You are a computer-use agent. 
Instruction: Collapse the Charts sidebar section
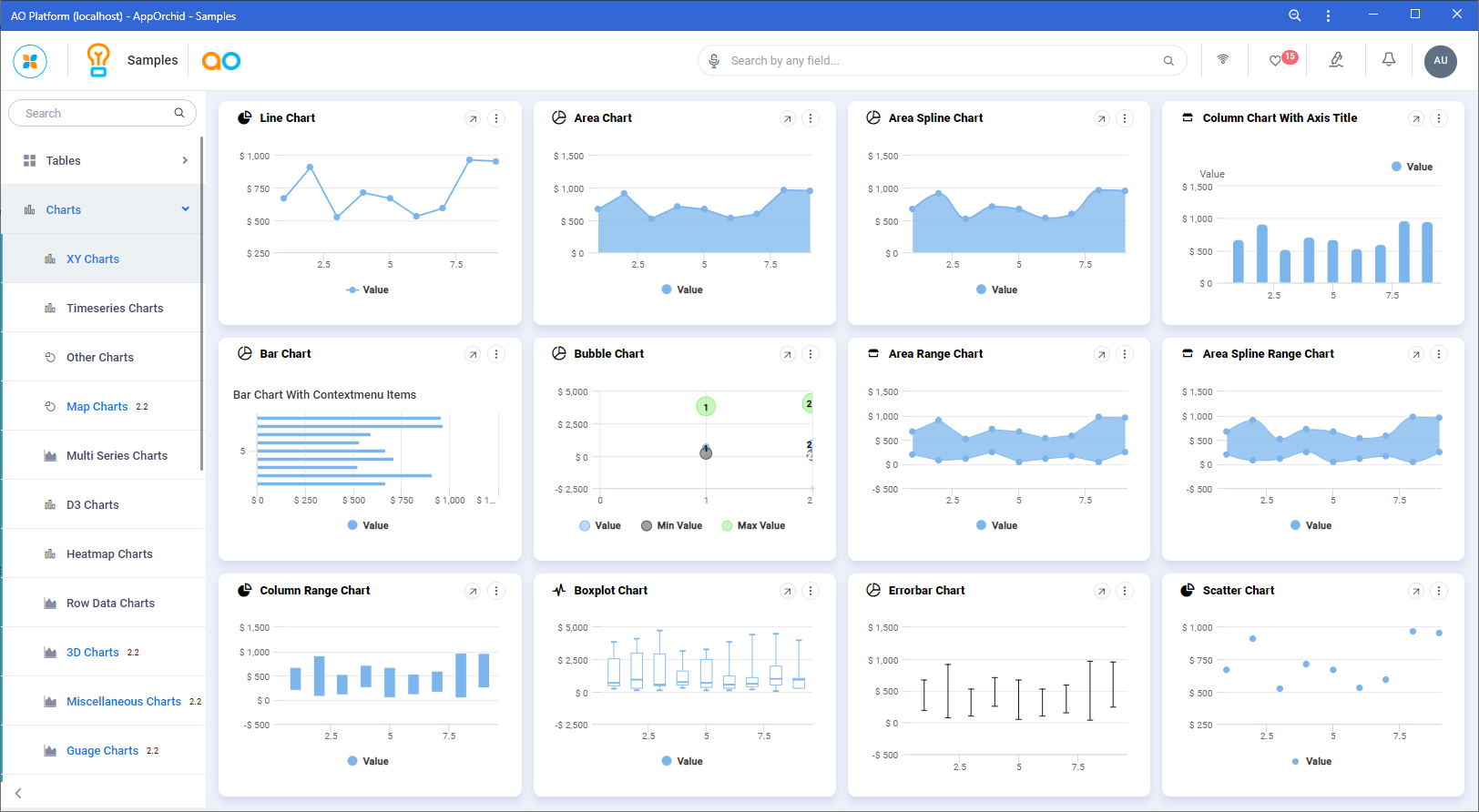click(x=185, y=209)
